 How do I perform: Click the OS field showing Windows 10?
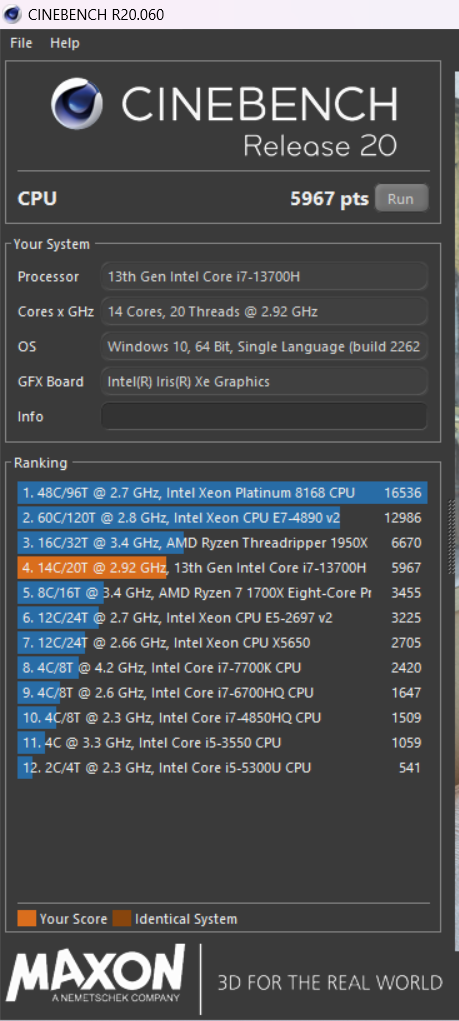pos(264,346)
